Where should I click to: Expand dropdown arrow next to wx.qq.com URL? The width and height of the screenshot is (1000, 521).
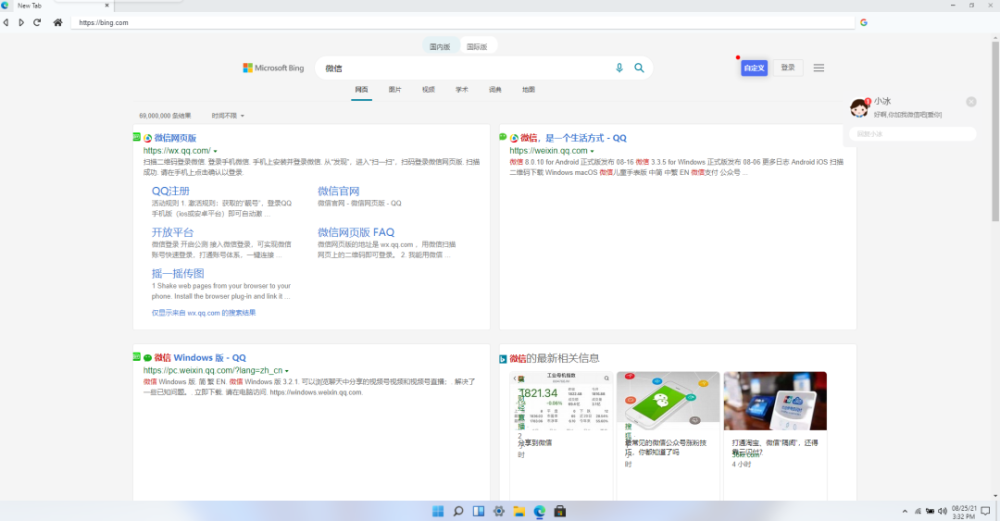(x=215, y=151)
